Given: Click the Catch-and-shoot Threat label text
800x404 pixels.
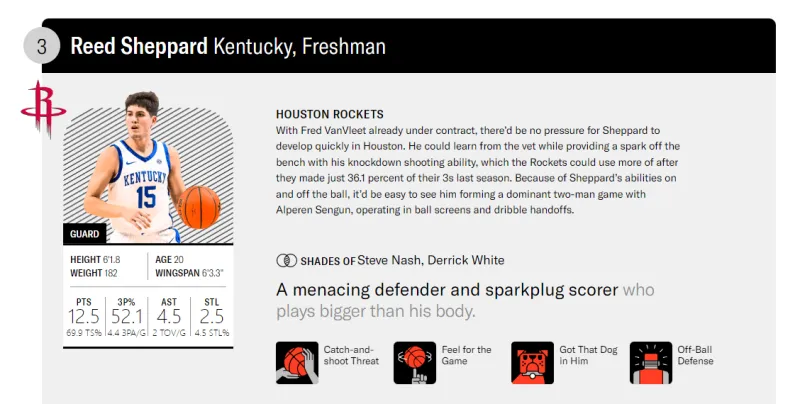Looking at the screenshot, I should tap(351, 355).
